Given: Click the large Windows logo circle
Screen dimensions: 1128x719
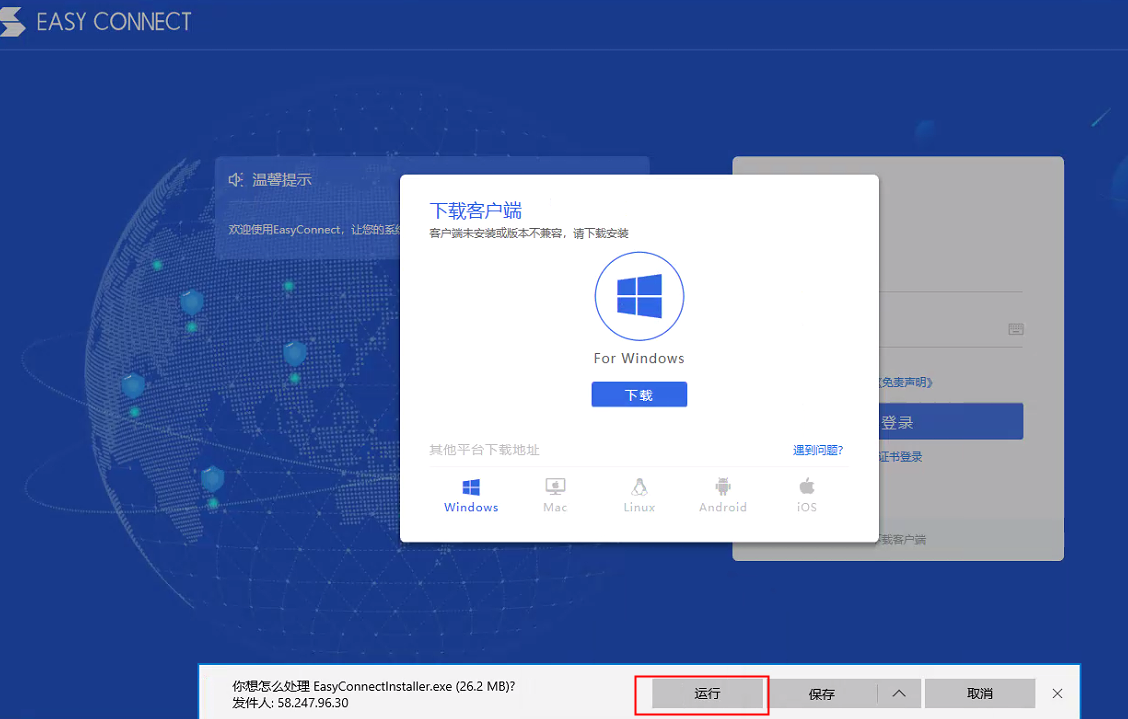Looking at the screenshot, I should pyautogui.click(x=639, y=297).
